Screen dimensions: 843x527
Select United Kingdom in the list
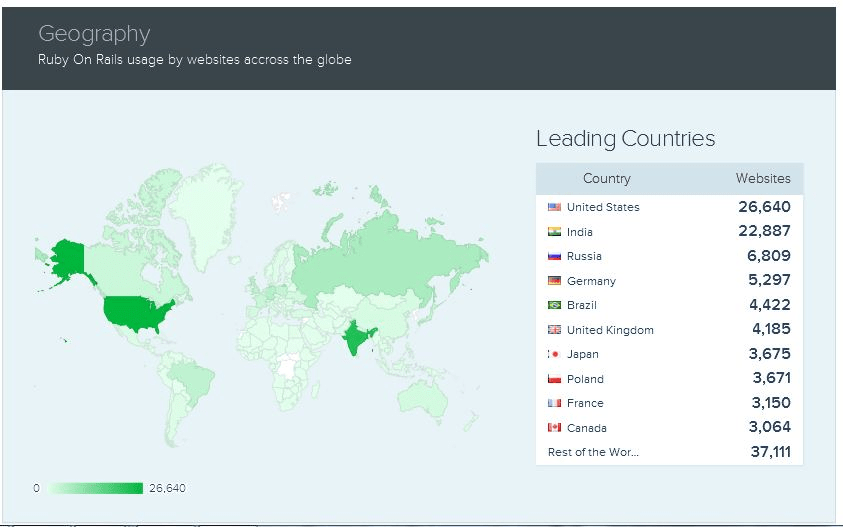point(610,330)
